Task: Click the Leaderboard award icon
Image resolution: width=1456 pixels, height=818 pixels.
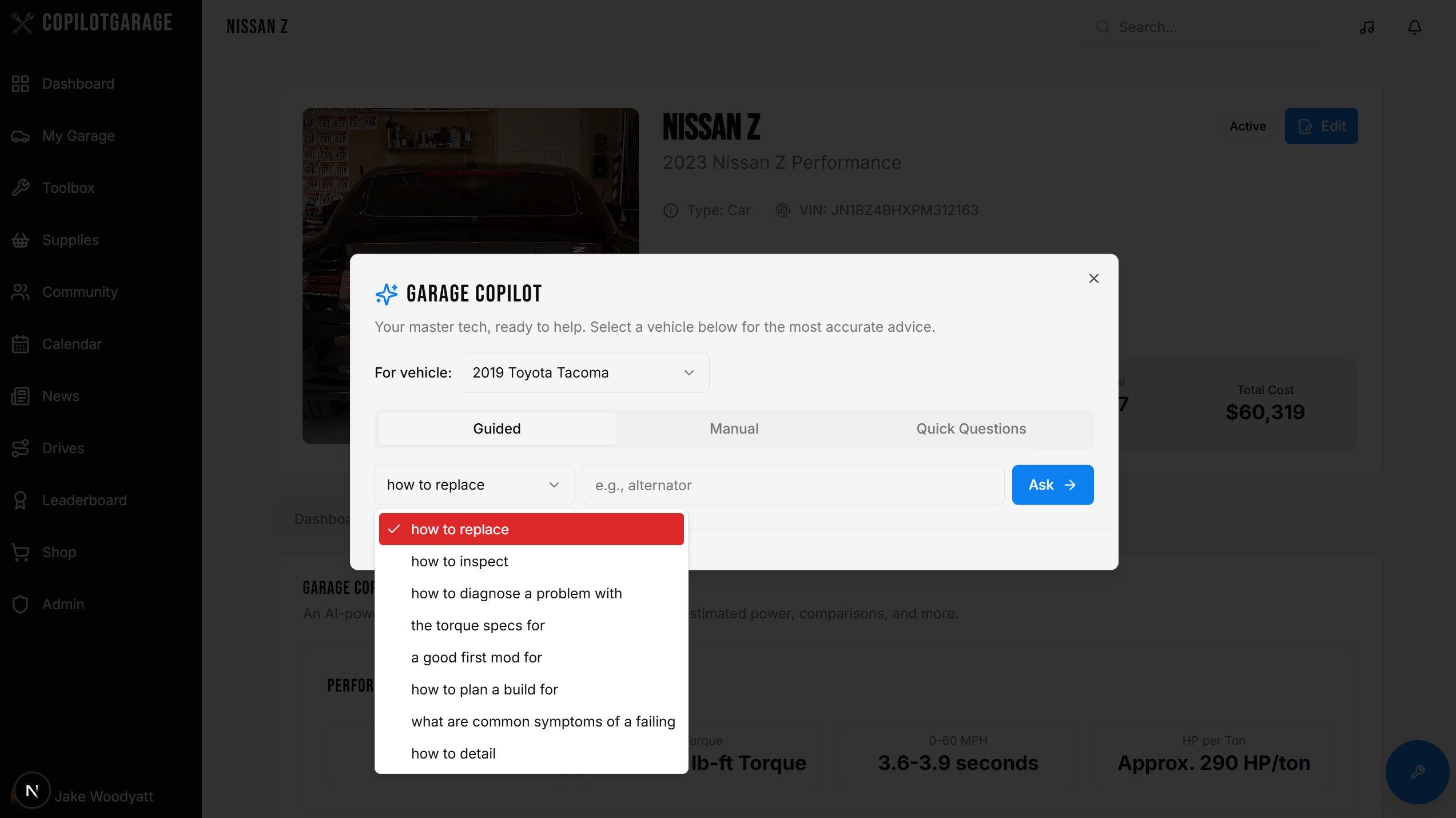Action: pyautogui.click(x=21, y=500)
